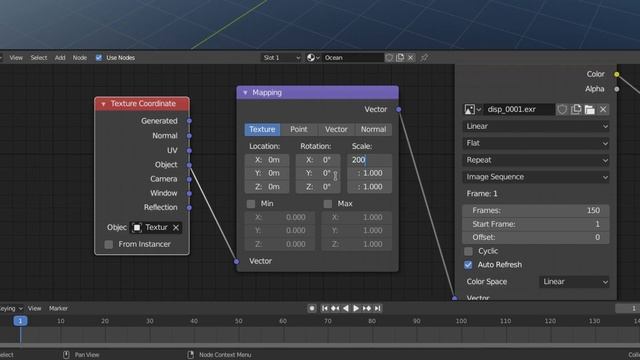Click the Offset value field
The image size is (640, 360).
(536, 237)
